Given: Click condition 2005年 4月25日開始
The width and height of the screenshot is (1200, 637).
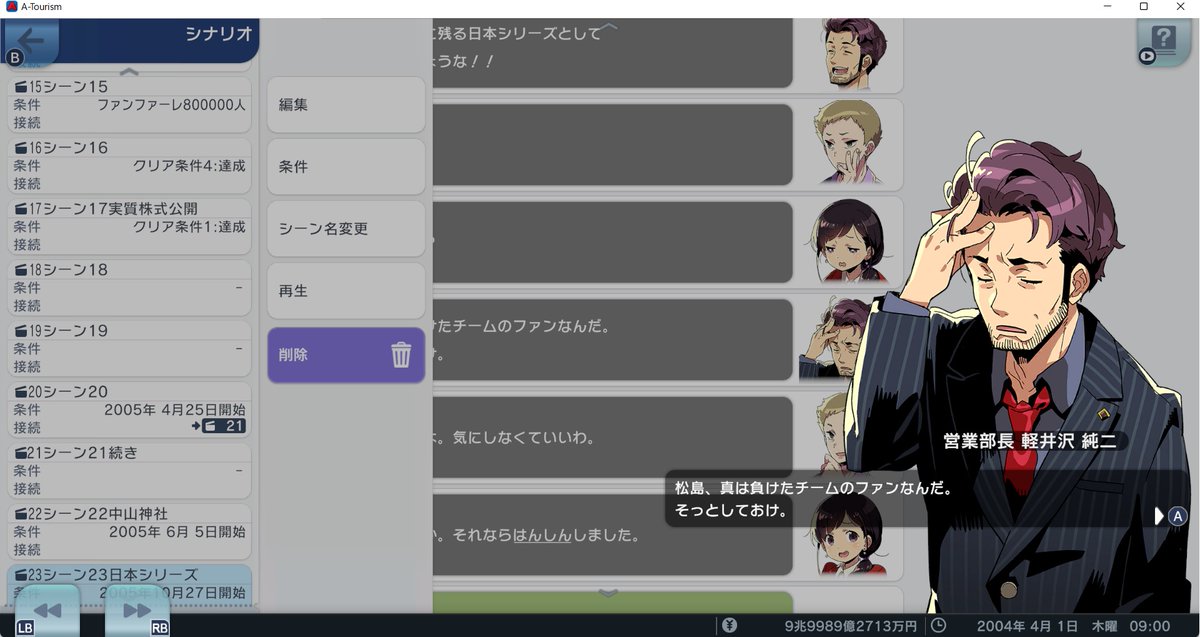Looking at the screenshot, I should tap(175, 410).
